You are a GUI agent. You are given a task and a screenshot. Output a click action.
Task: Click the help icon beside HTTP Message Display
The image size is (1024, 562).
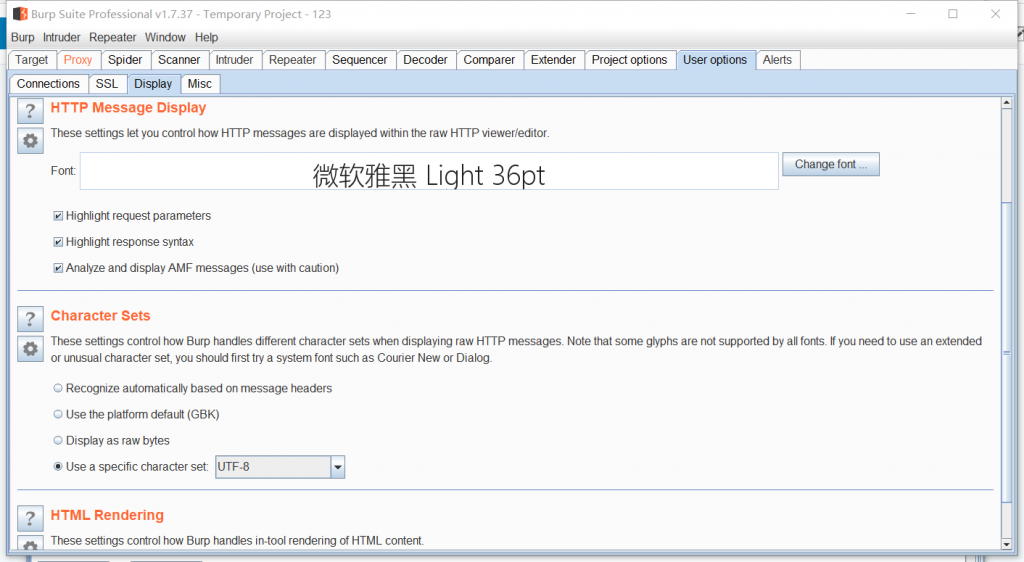point(30,111)
